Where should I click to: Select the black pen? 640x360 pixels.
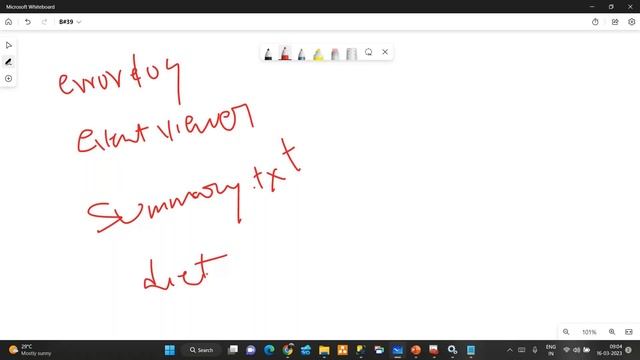(x=268, y=53)
